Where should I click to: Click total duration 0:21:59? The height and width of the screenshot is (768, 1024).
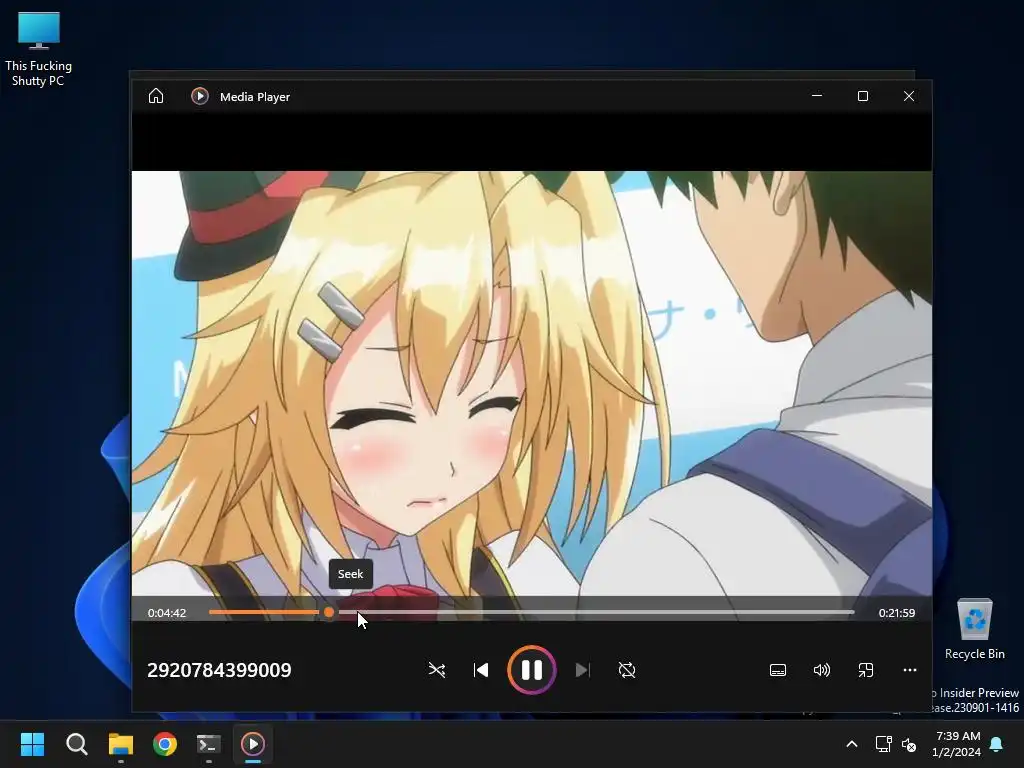(897, 613)
